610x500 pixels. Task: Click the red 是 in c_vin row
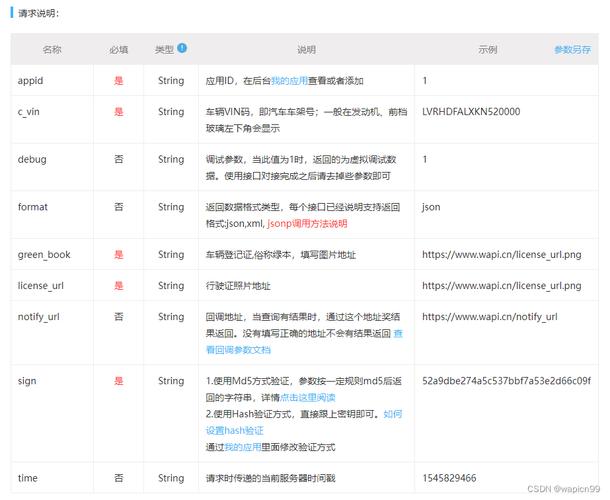click(x=119, y=112)
